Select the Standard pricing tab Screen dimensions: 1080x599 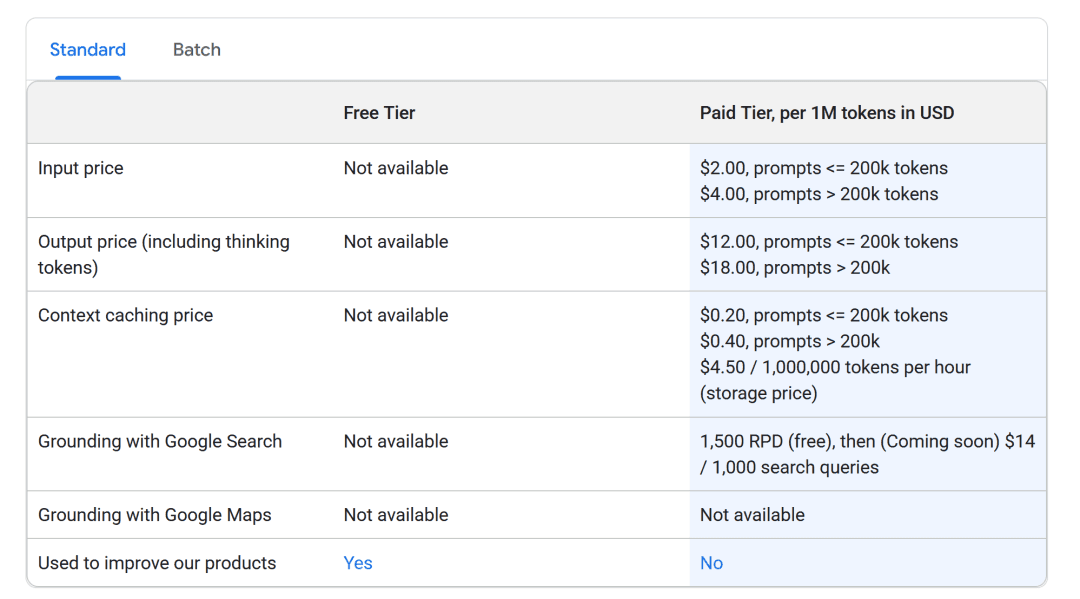coord(88,50)
